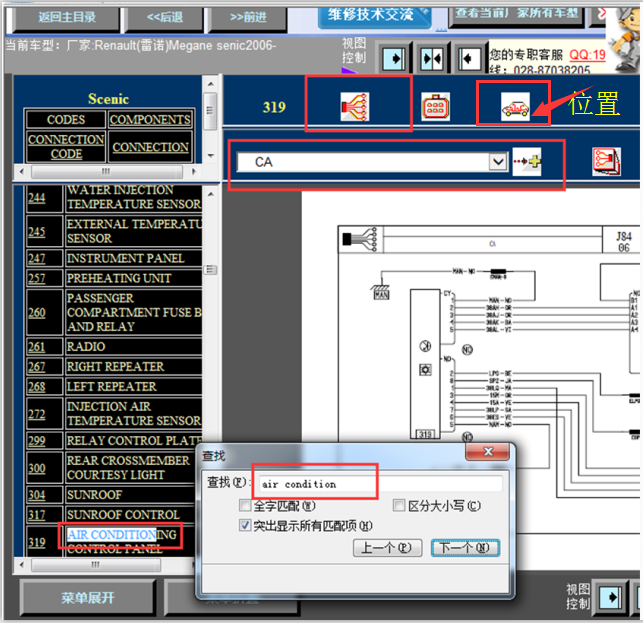Toggle highlight all matches checkbox
Image resolution: width=643 pixels, height=623 pixels.
(245, 525)
